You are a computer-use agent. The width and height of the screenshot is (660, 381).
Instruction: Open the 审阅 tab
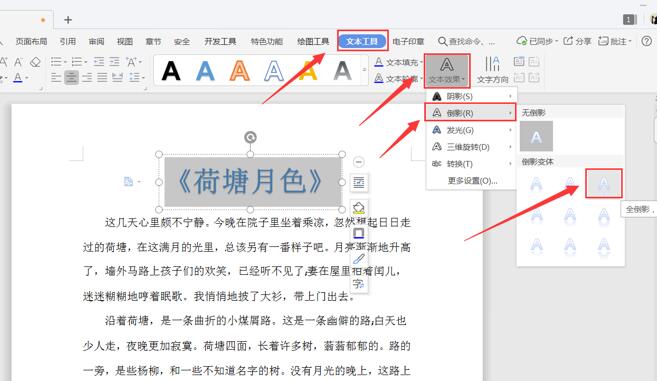click(x=96, y=42)
